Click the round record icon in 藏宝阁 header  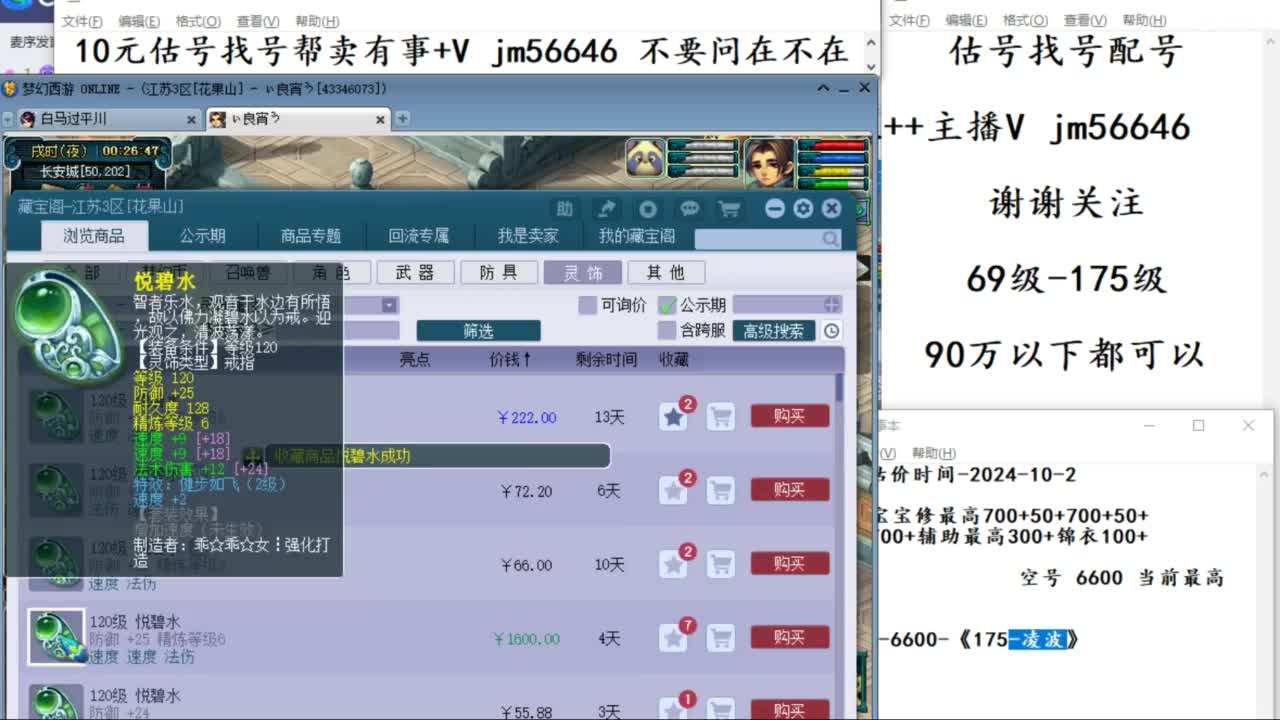648,209
